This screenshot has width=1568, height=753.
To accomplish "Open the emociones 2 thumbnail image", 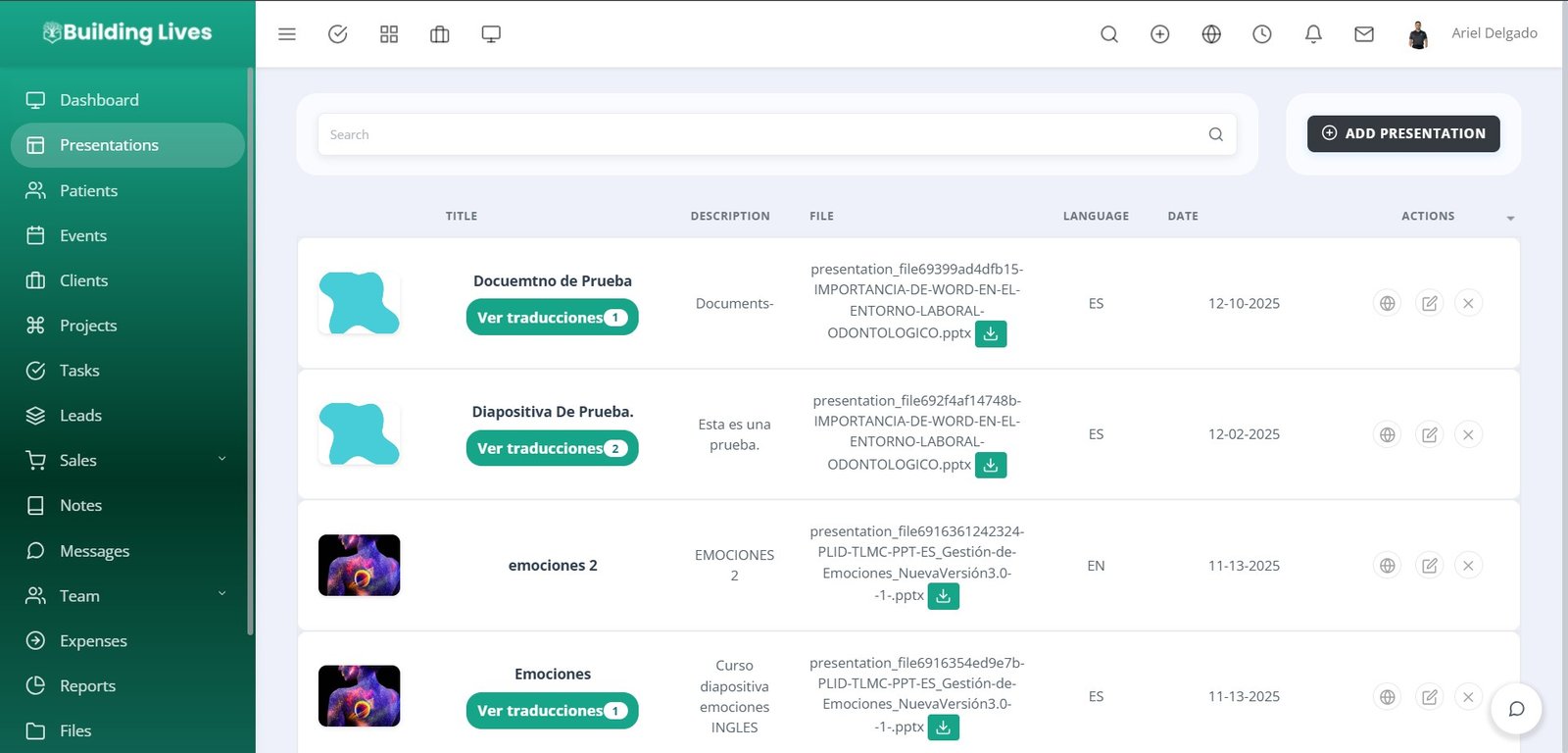I will tap(359, 566).
